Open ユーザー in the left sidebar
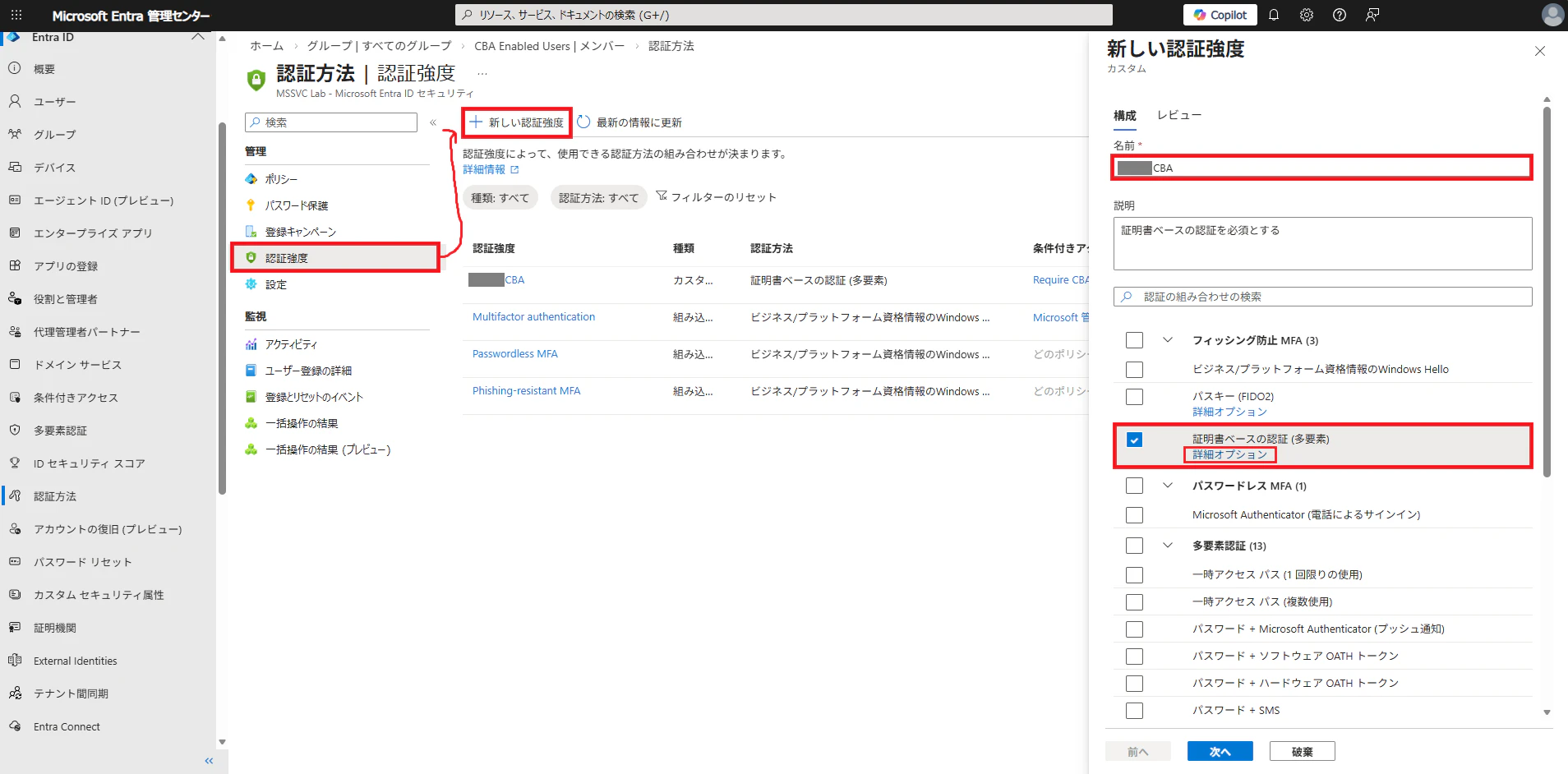This screenshot has width=1568, height=774. pyautogui.click(x=55, y=102)
